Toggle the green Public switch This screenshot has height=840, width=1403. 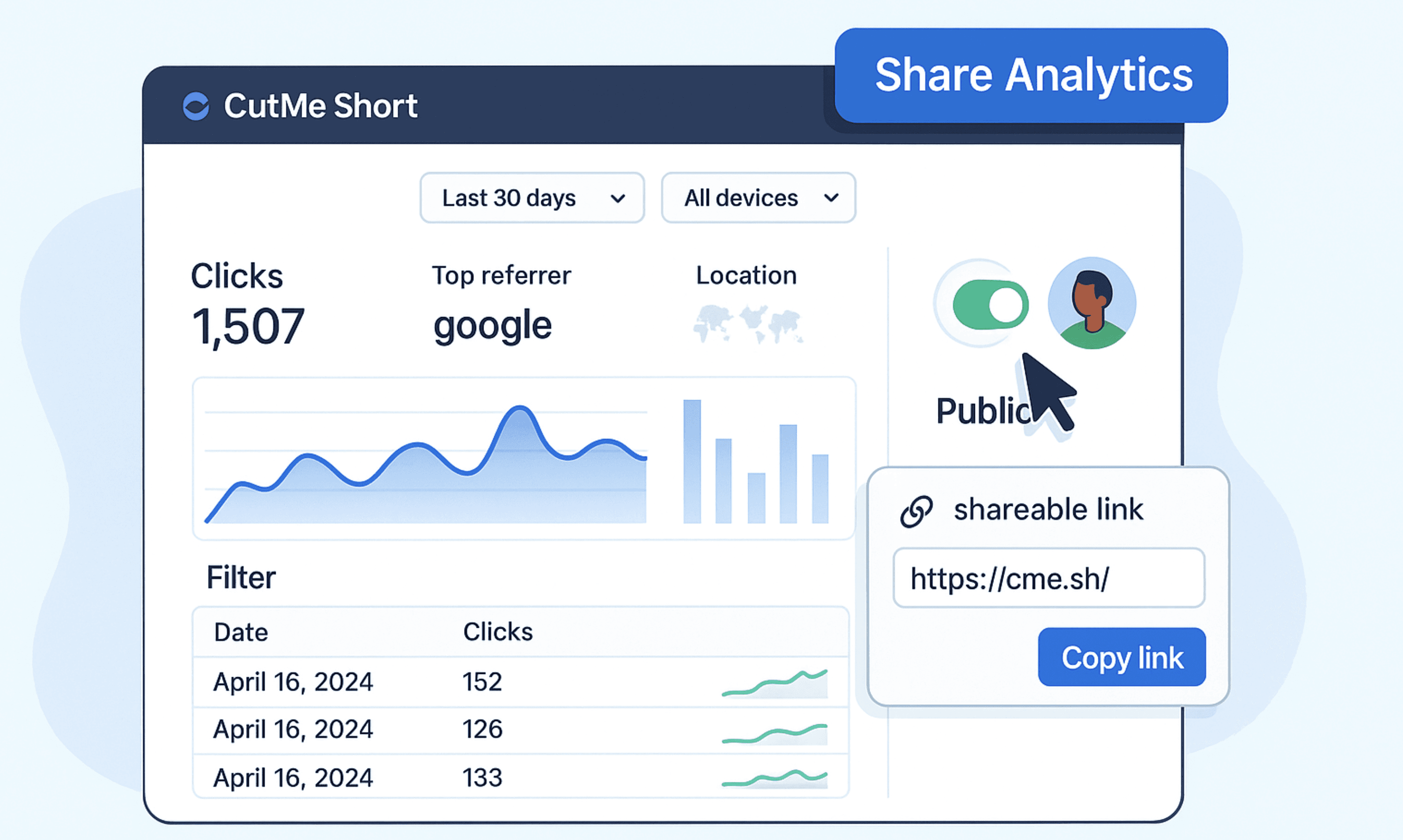pos(990,305)
